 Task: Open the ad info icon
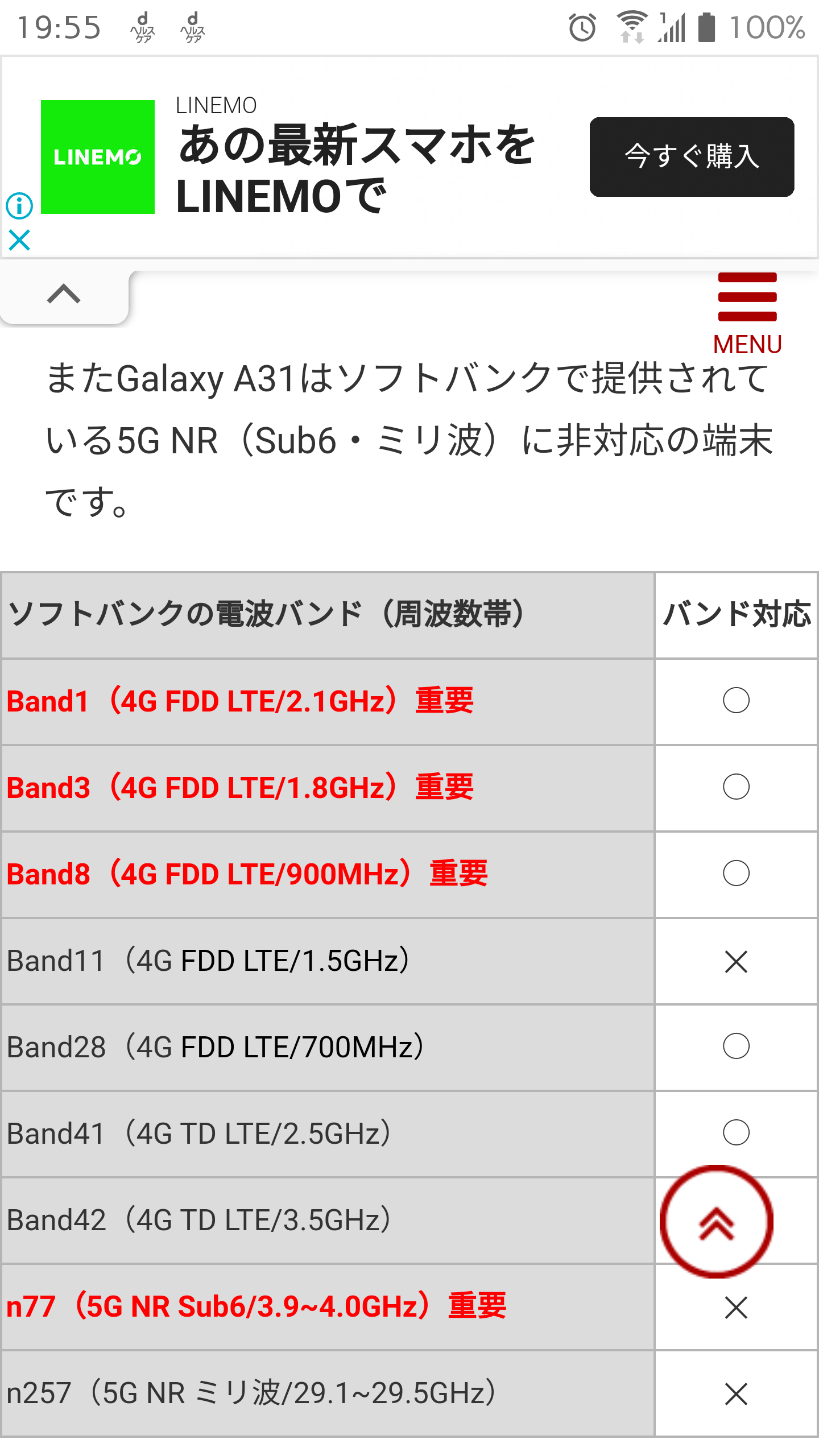coord(19,205)
